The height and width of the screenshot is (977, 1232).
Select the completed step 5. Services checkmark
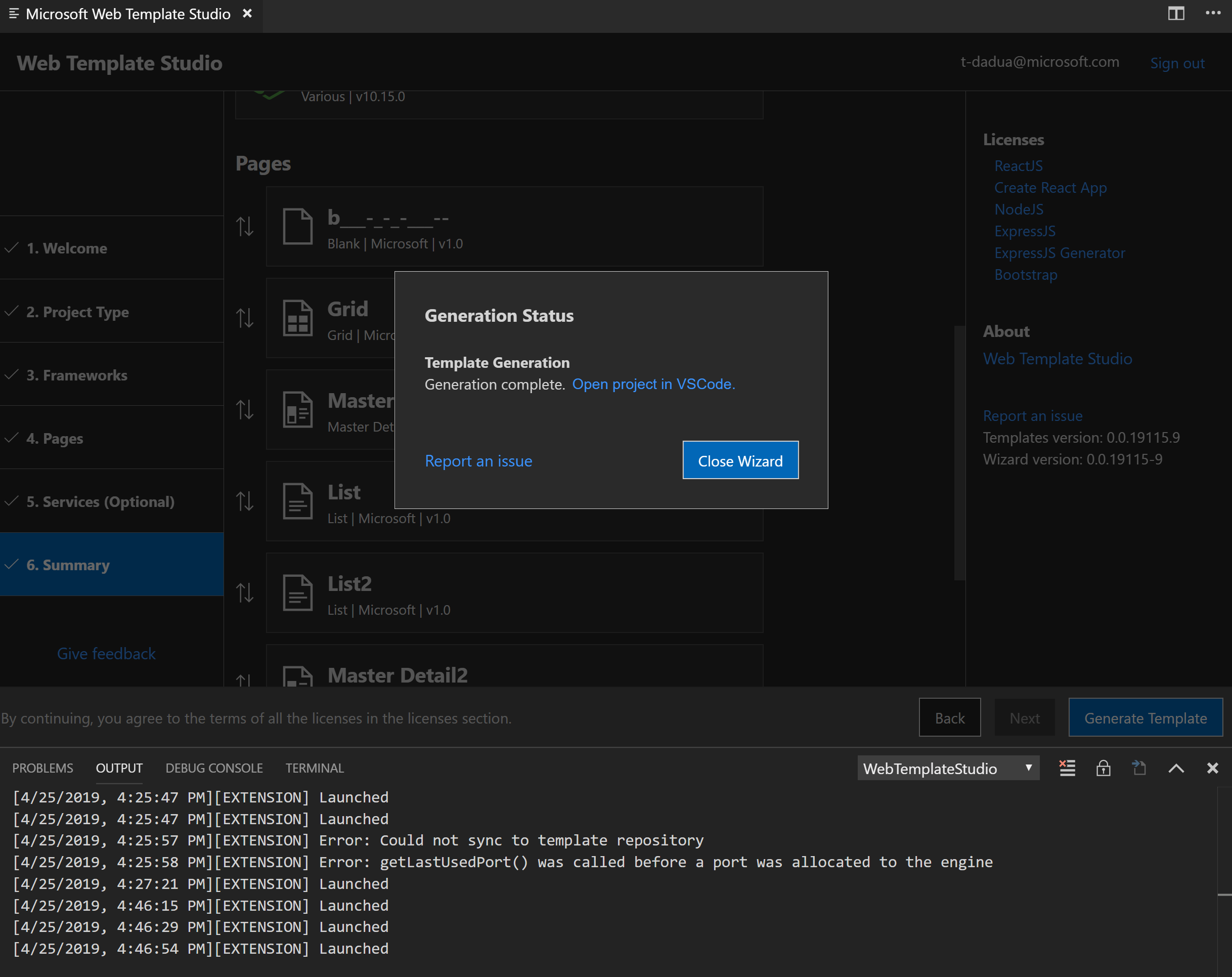12,501
